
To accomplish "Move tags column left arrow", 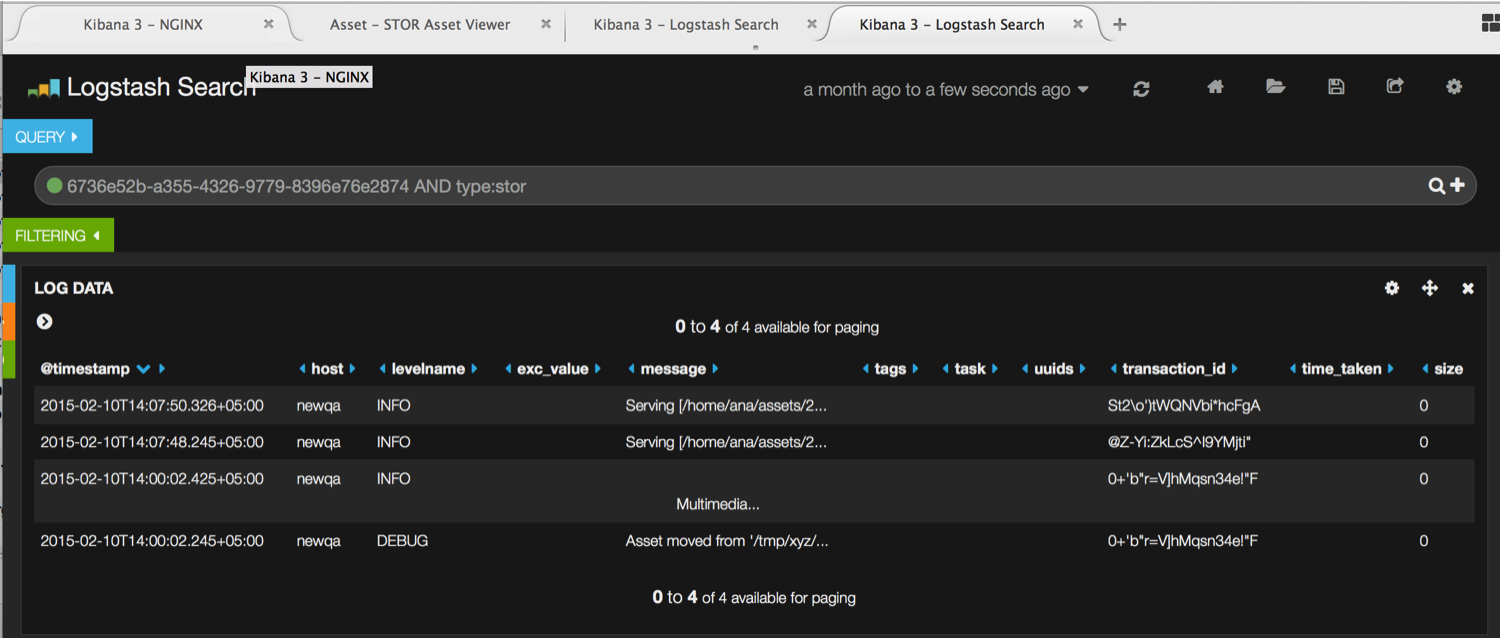I will [x=866, y=369].
